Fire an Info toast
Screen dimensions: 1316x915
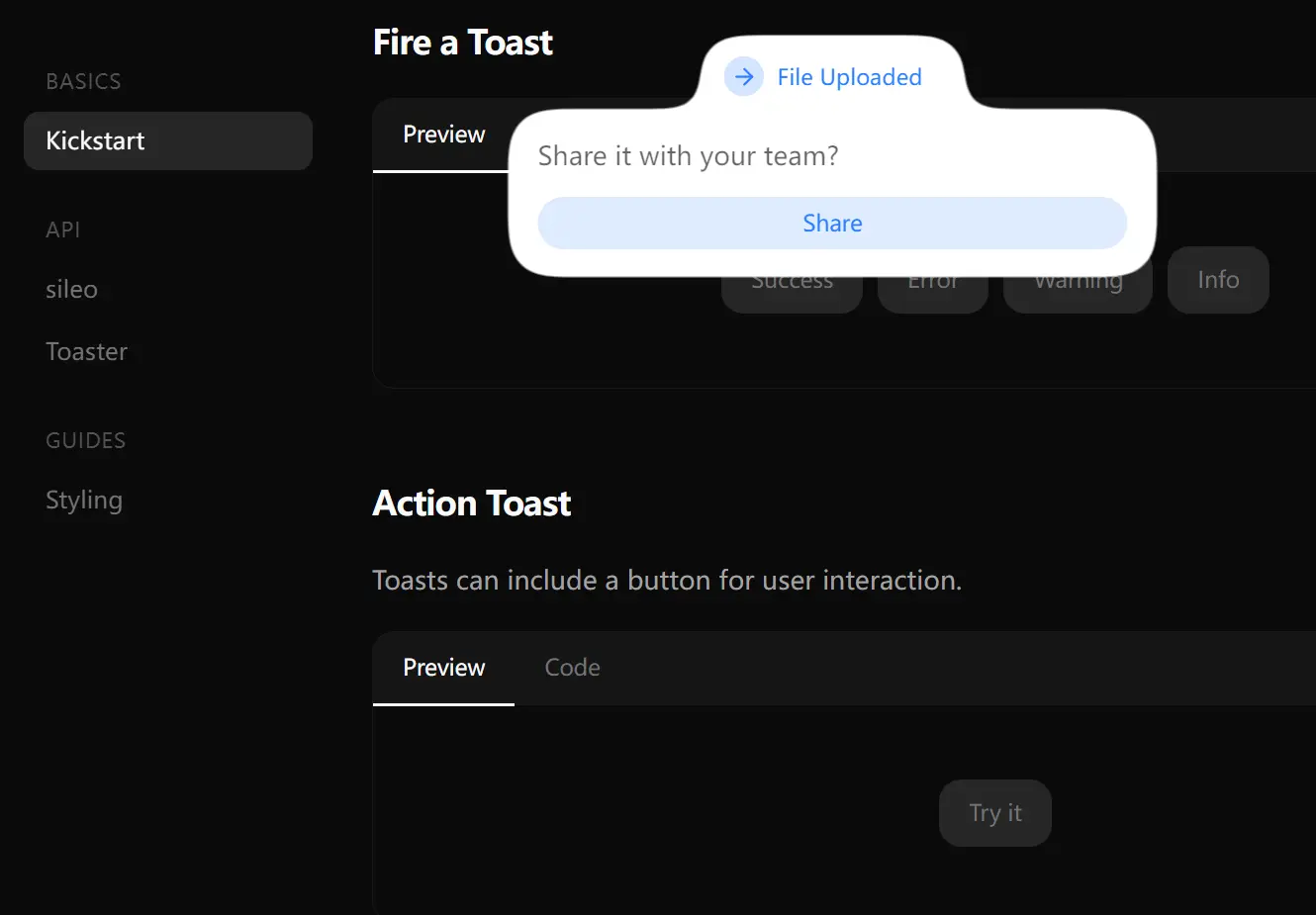[x=1218, y=280]
